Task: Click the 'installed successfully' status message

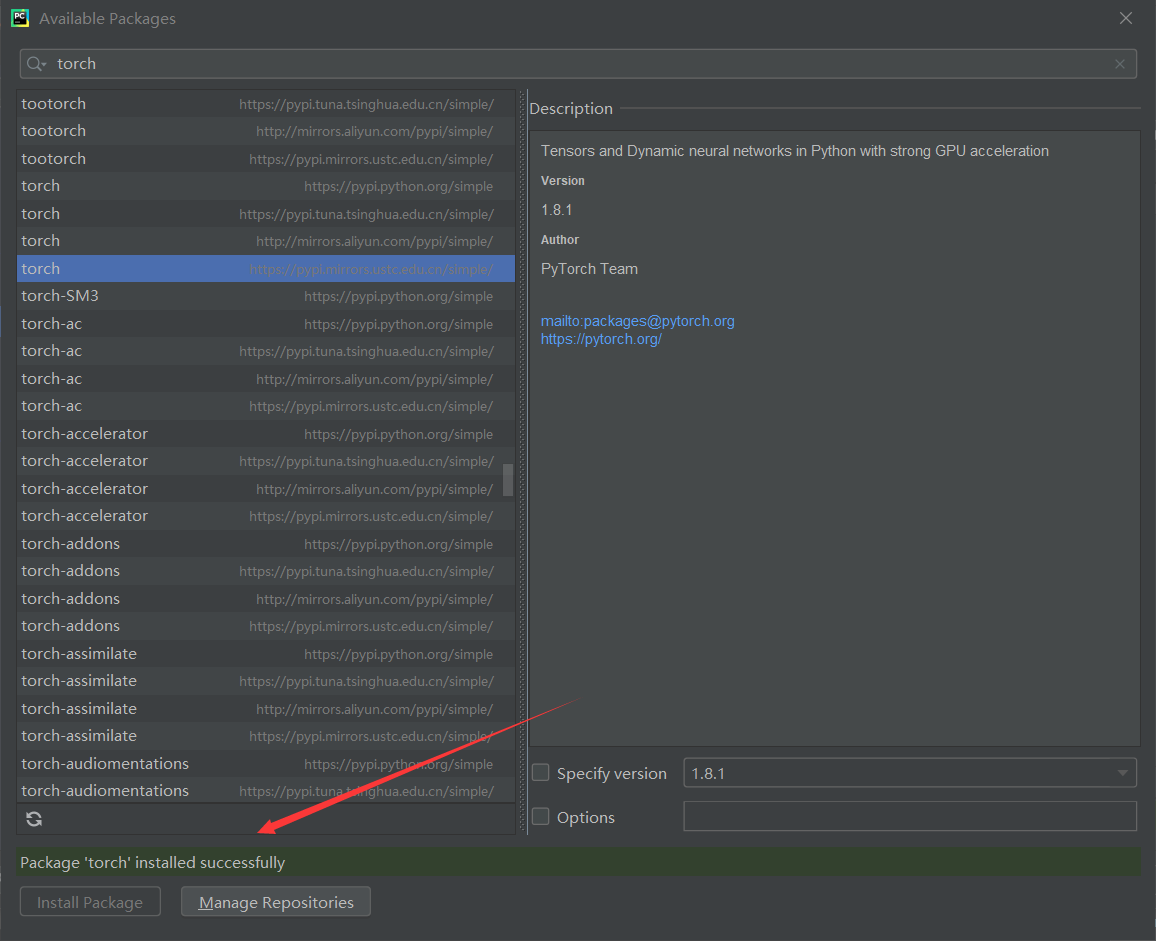Action: 152,862
